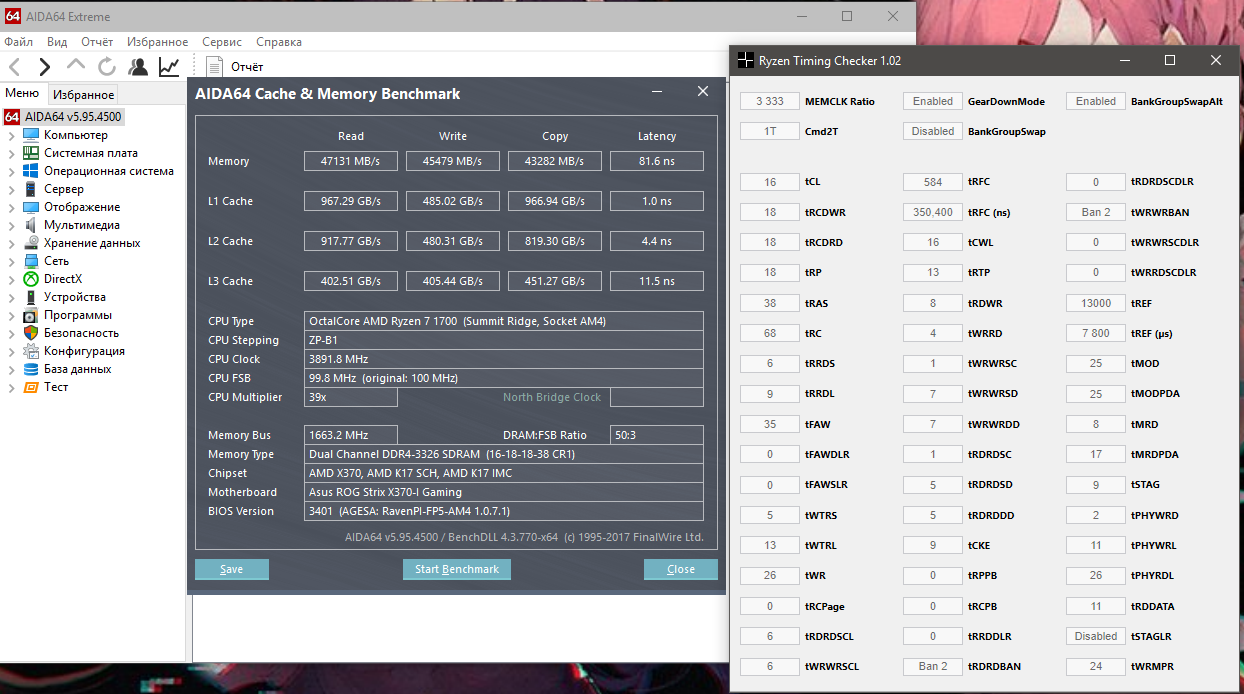Select the Тест benchmark icon

[31, 387]
